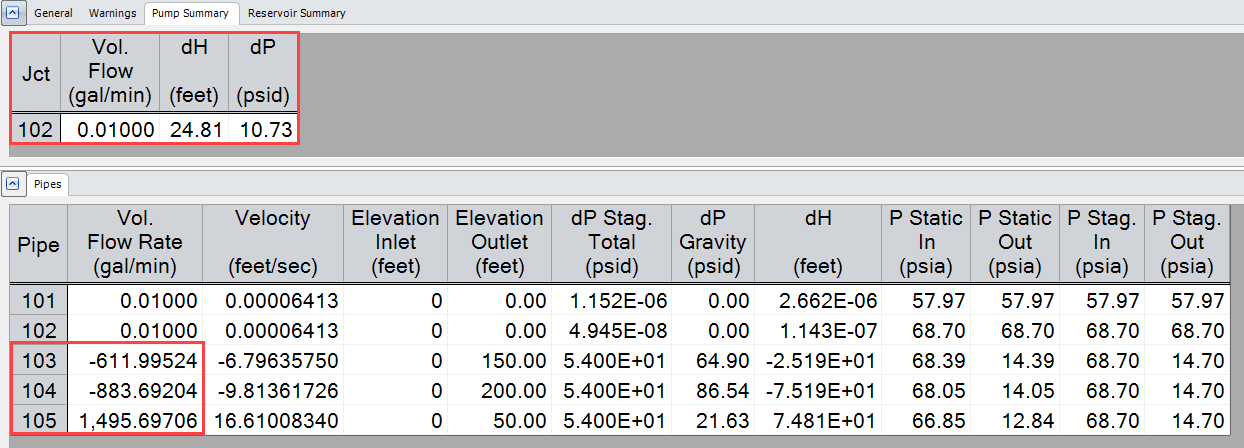Click the Pipe column header
Viewport: 1244px width, 448px height.
pos(39,244)
